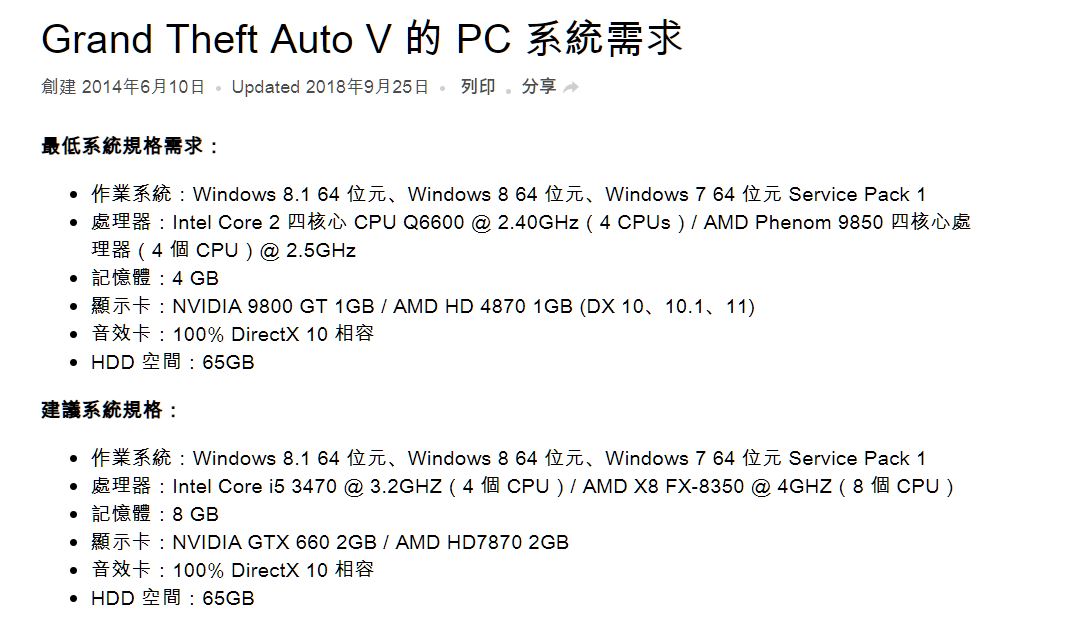1085x625 pixels.
Task: Click HDD 空間 65GB in recommended specs list
Action: click(x=173, y=598)
